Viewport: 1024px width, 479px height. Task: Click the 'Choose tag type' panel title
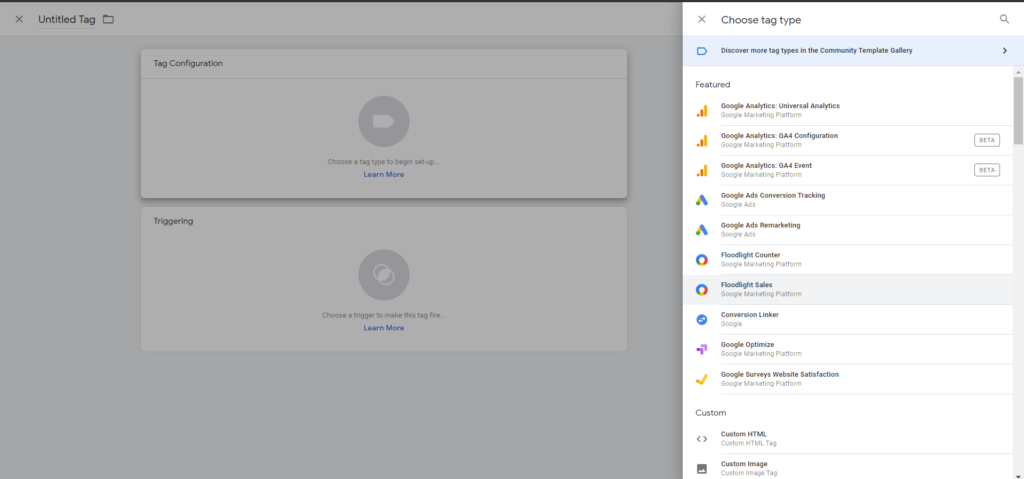[x=761, y=20]
